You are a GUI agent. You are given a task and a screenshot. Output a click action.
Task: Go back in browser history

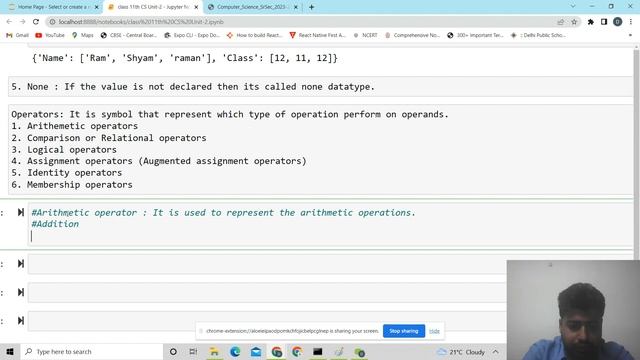click(9, 22)
